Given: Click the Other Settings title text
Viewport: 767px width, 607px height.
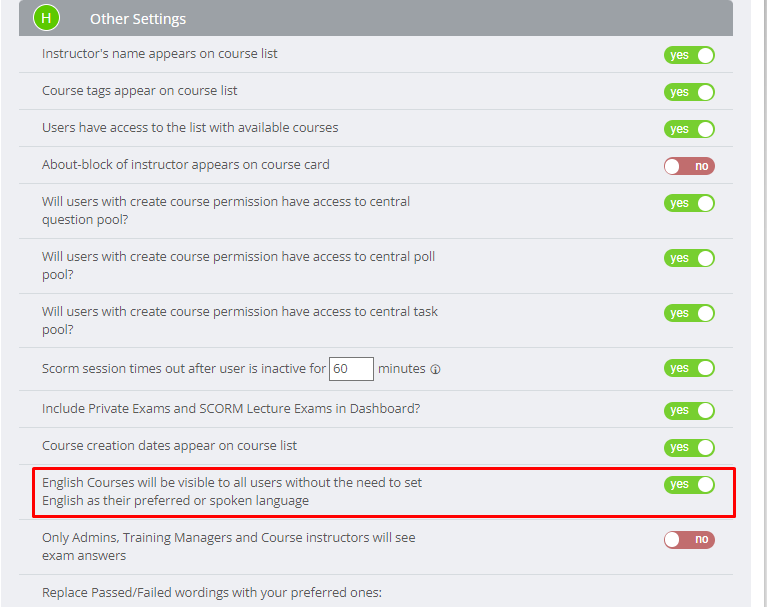Looking at the screenshot, I should click(138, 19).
